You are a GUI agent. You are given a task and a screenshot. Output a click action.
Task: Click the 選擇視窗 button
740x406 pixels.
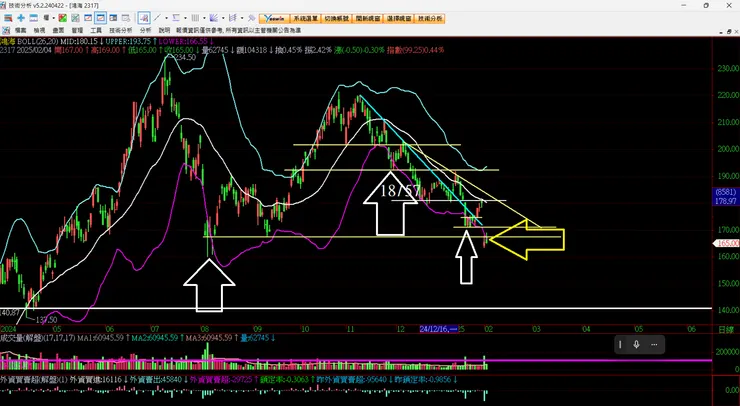399,18
